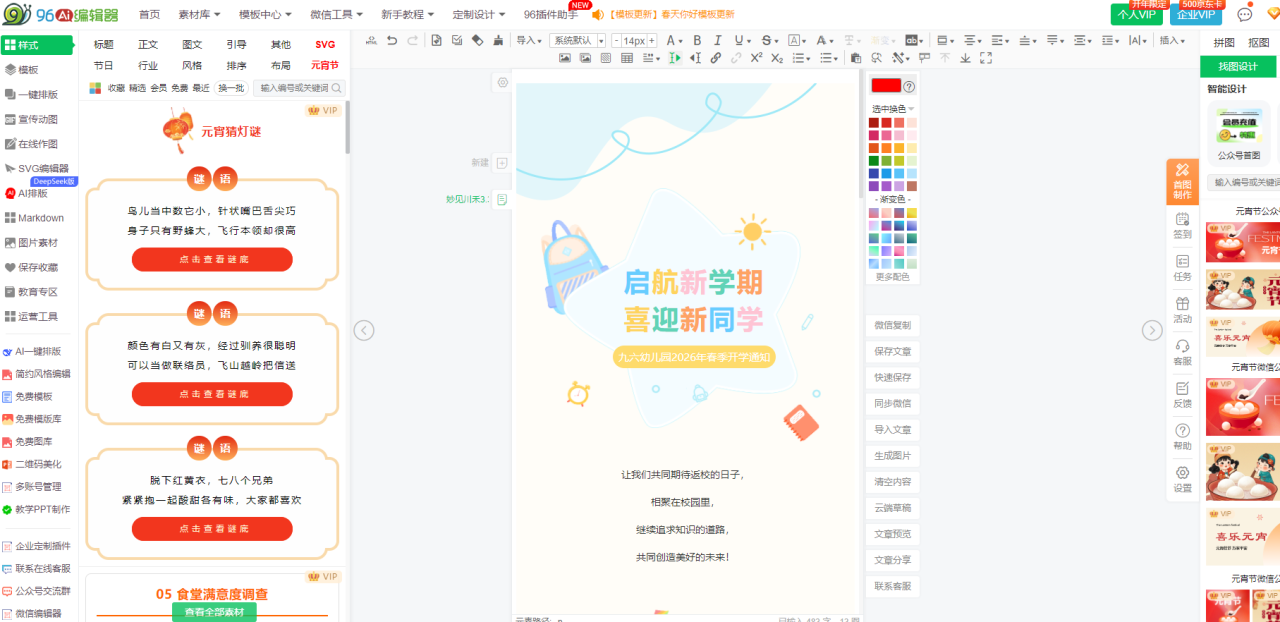The width and height of the screenshot is (1280, 622).
Task: Expand the 导入 import dropdown
Action: (529, 40)
